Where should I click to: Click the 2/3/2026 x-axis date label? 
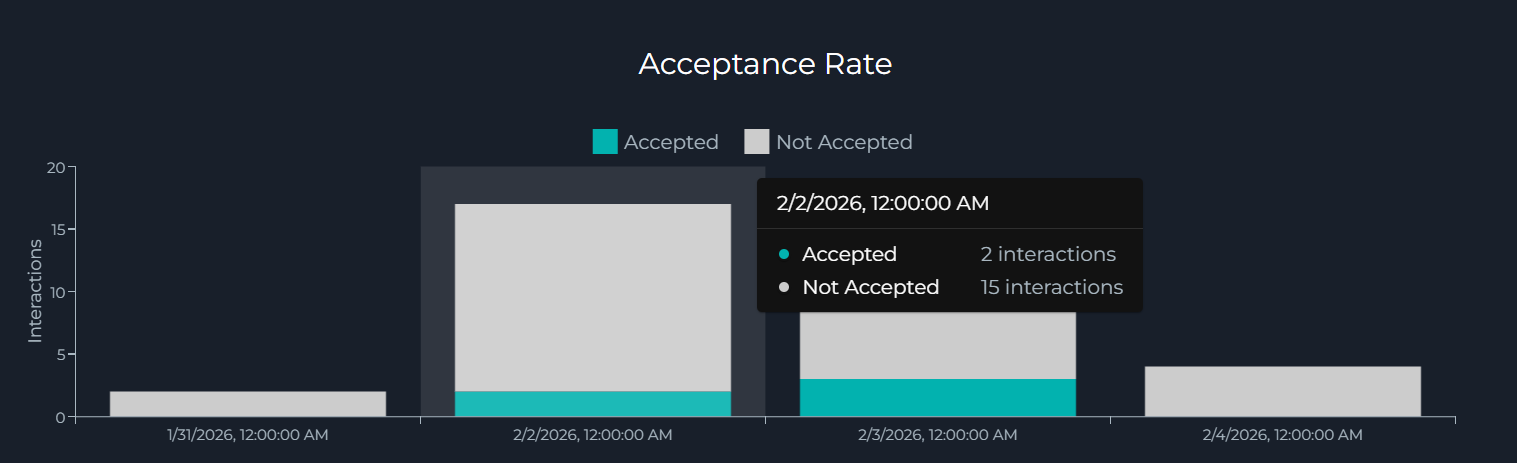coord(938,435)
